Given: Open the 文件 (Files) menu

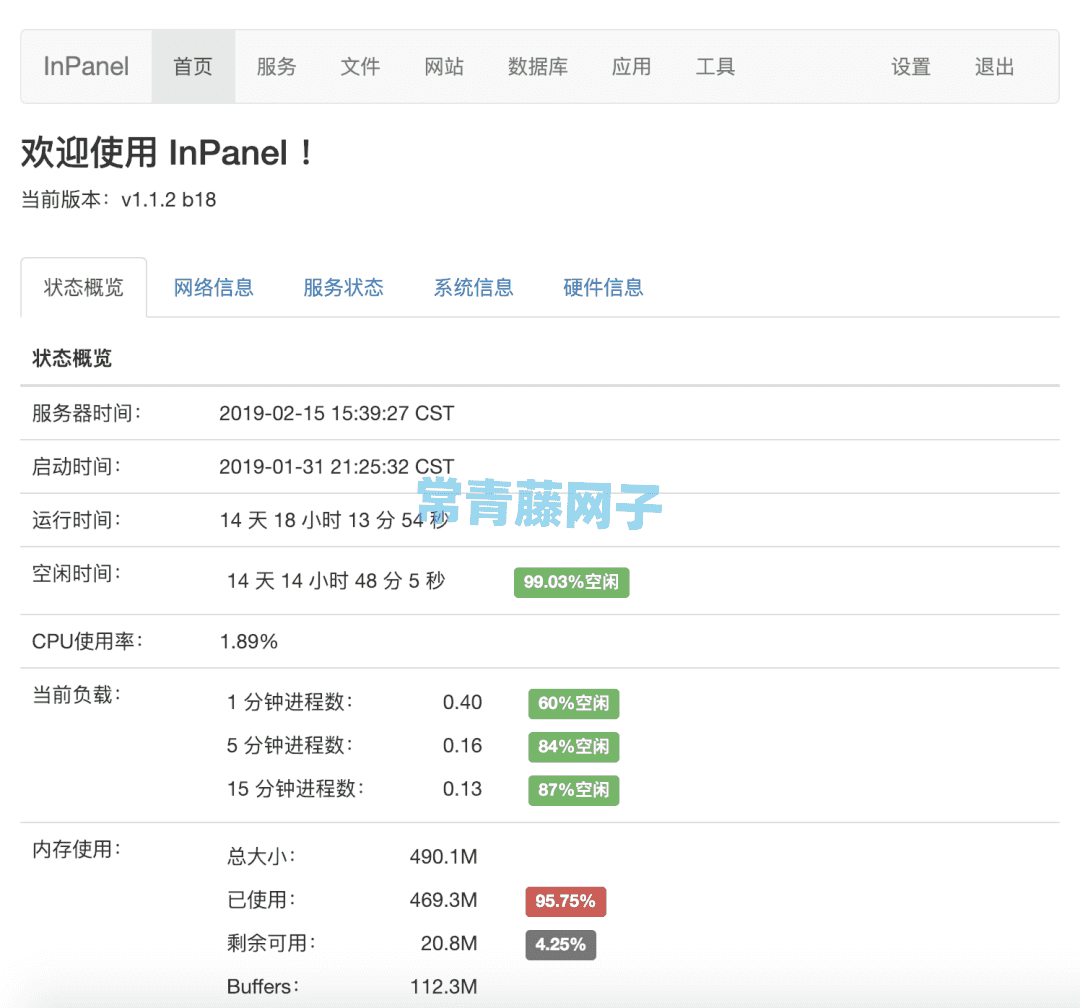Looking at the screenshot, I should pyautogui.click(x=360, y=66).
